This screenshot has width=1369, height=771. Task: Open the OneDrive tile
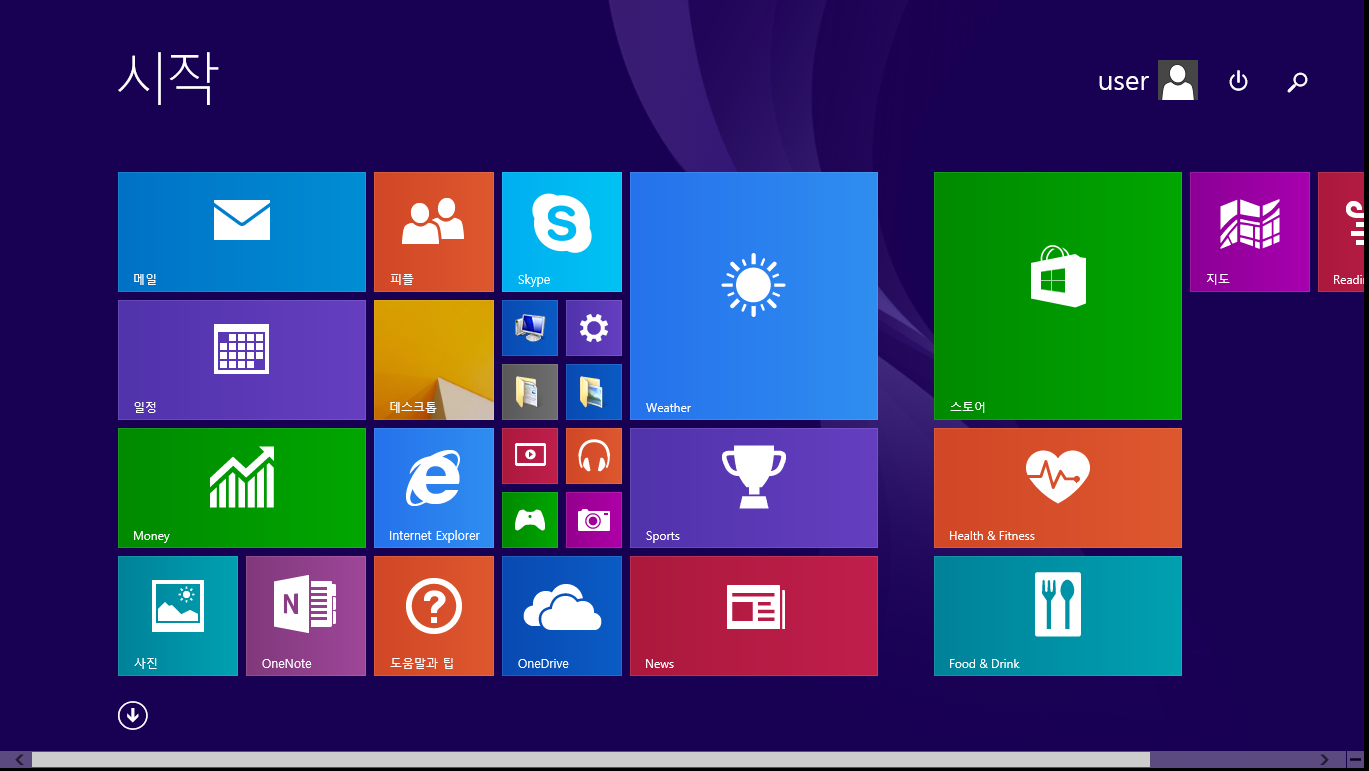[x=561, y=615]
